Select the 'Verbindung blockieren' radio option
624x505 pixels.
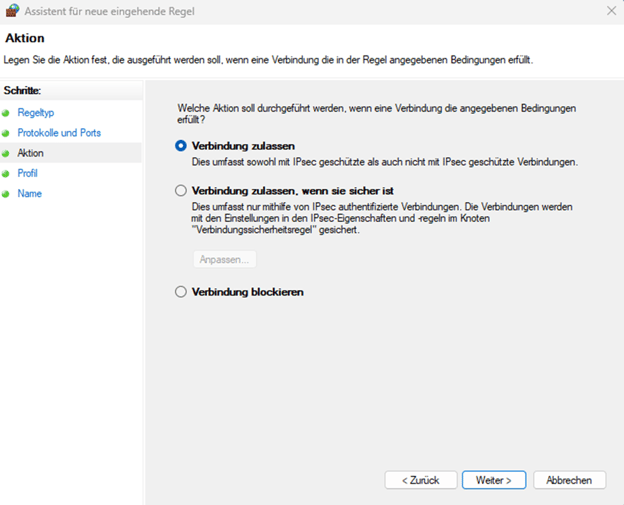[181, 292]
